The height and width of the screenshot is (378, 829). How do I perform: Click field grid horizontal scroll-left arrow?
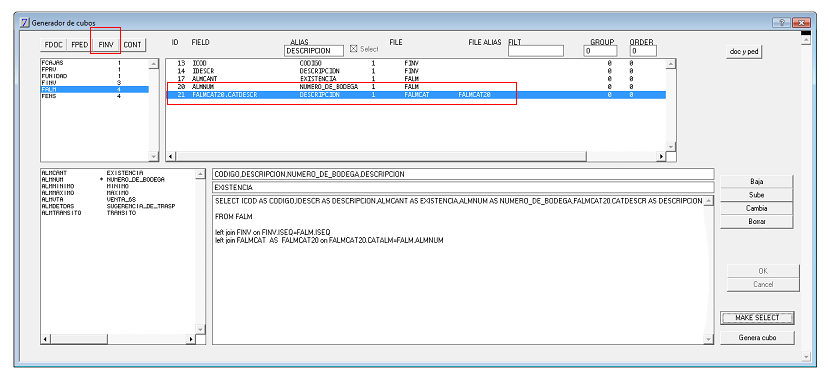(x=171, y=157)
